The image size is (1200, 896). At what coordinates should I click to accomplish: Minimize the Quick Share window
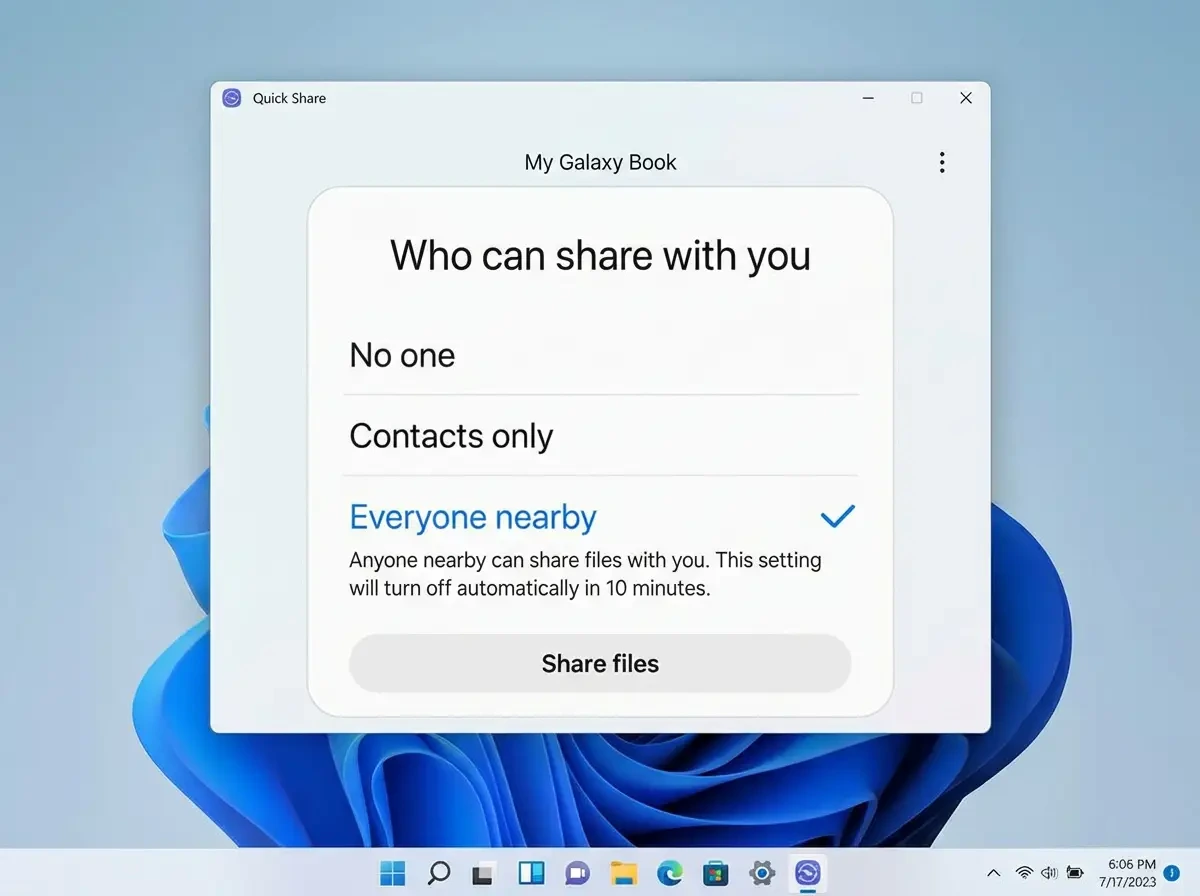[x=868, y=98]
